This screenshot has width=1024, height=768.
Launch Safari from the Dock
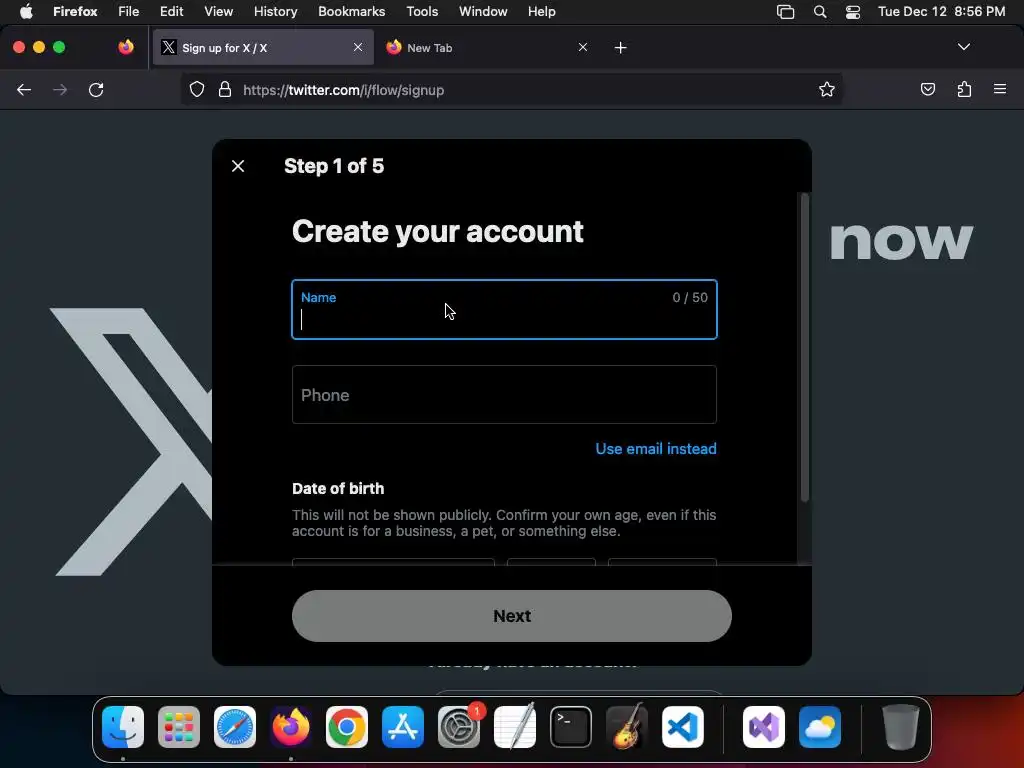[x=234, y=727]
